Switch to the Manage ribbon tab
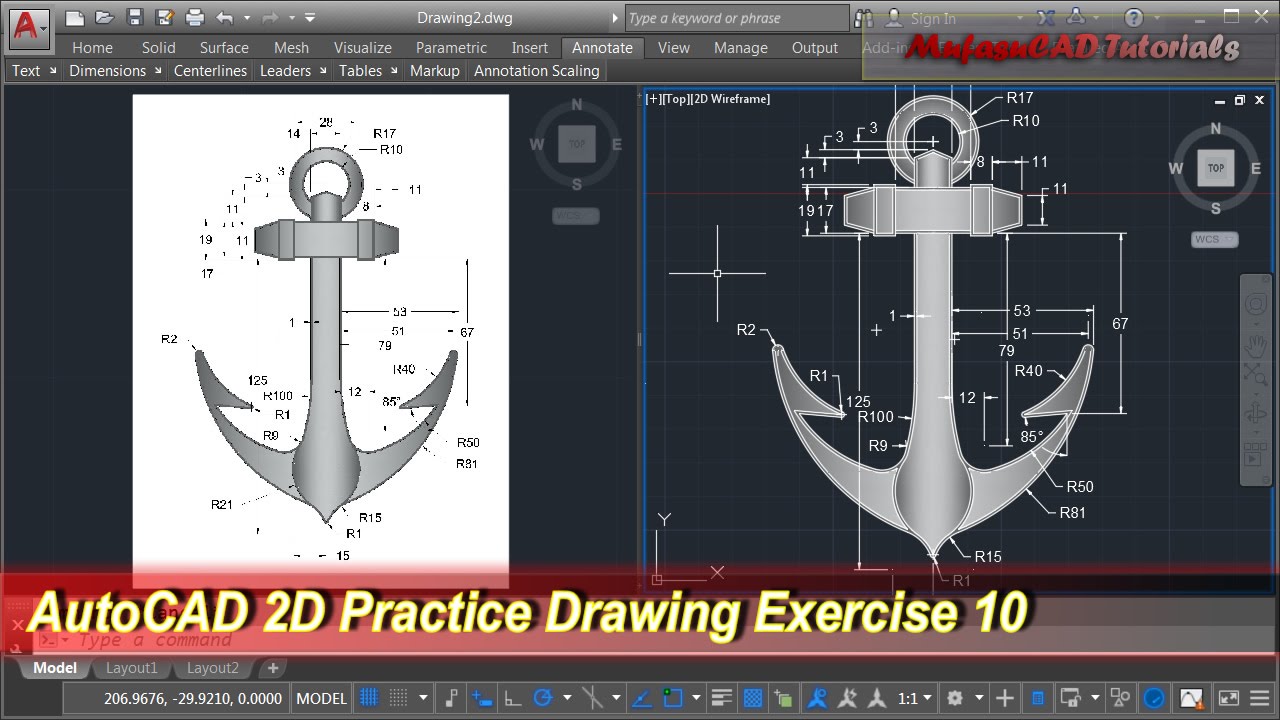 (x=741, y=47)
